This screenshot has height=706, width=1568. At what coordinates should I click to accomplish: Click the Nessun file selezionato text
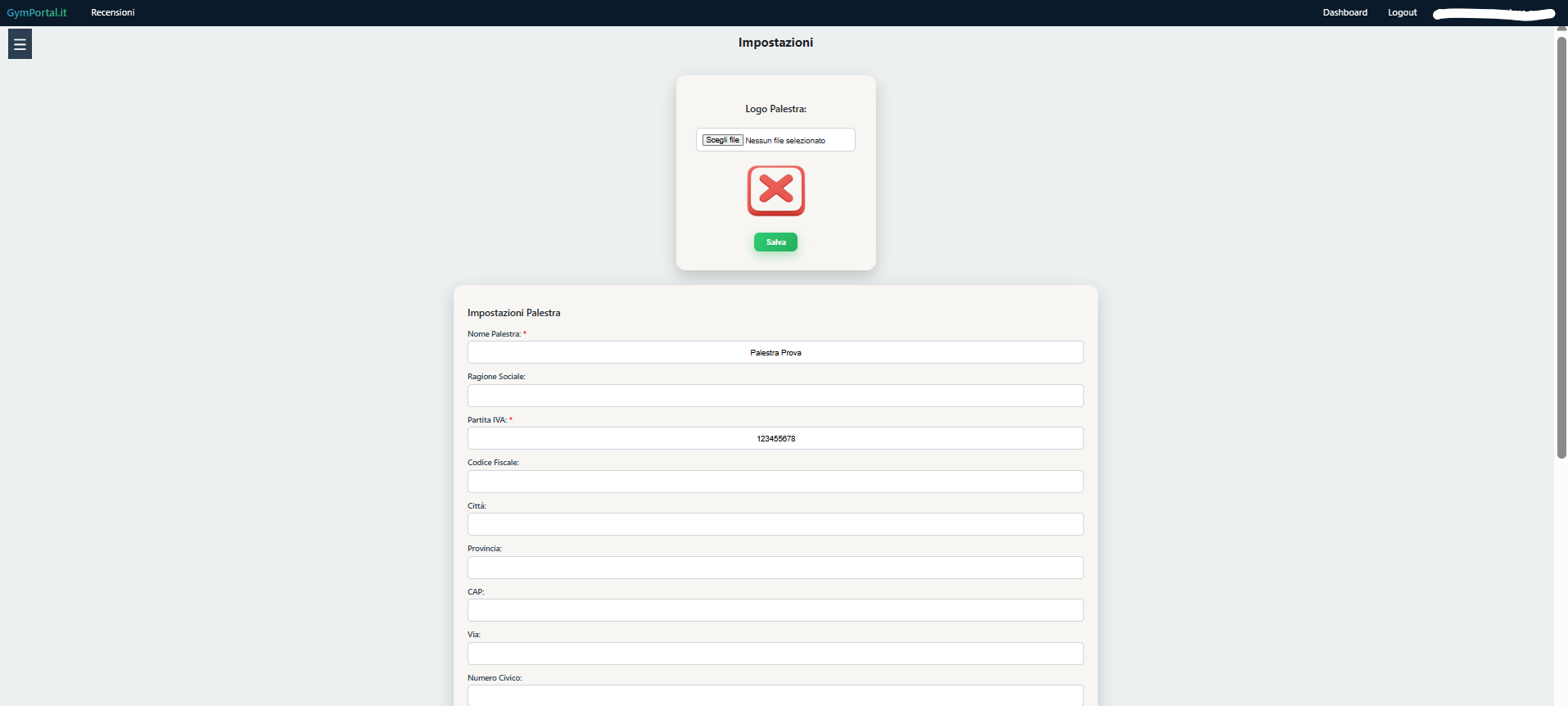pyautogui.click(x=785, y=141)
